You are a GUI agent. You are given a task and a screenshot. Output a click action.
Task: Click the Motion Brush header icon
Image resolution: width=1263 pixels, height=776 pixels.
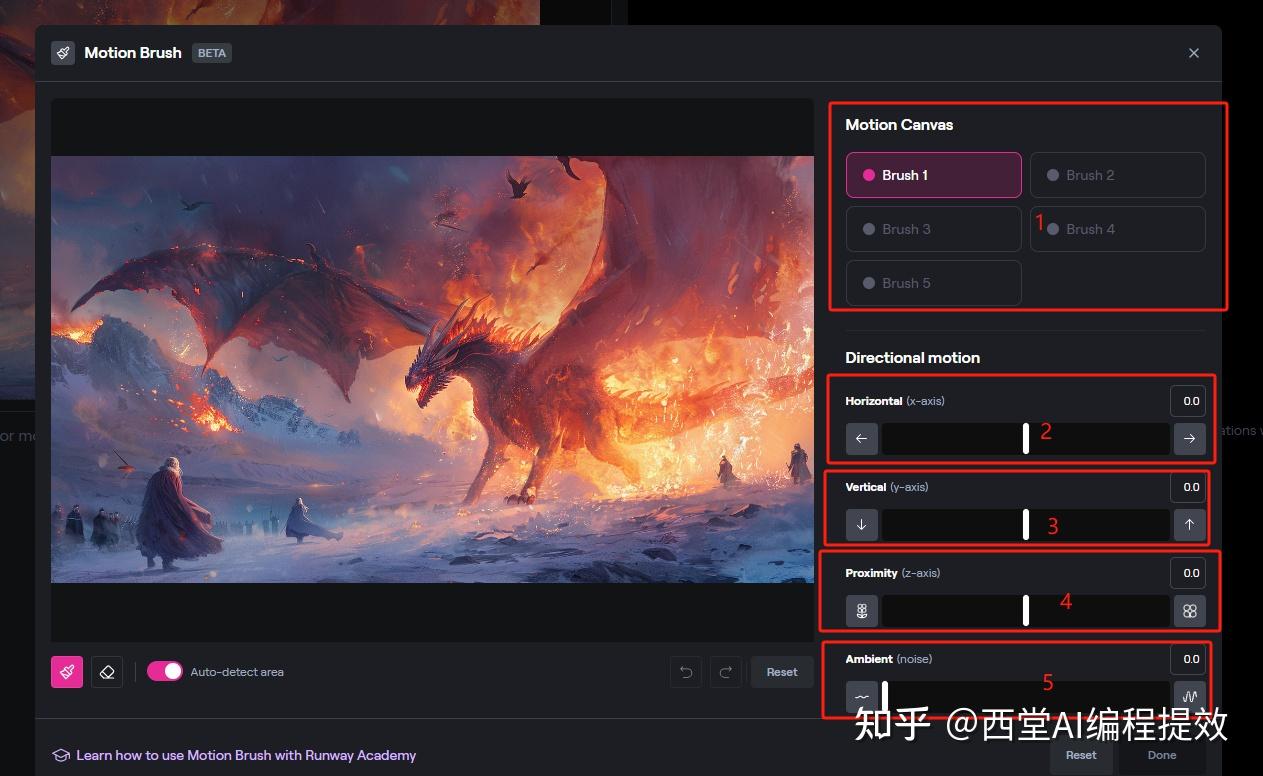point(63,53)
